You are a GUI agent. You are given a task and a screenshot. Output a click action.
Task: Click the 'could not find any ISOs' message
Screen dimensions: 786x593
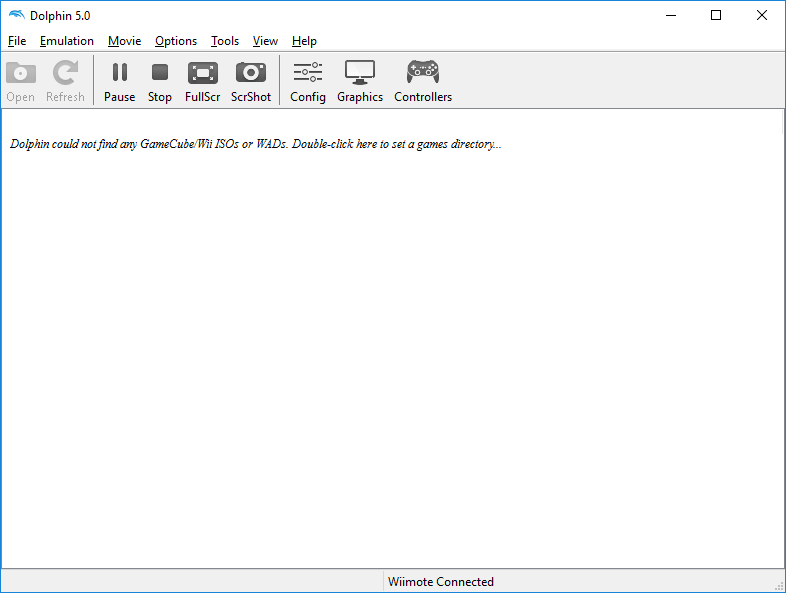click(256, 144)
